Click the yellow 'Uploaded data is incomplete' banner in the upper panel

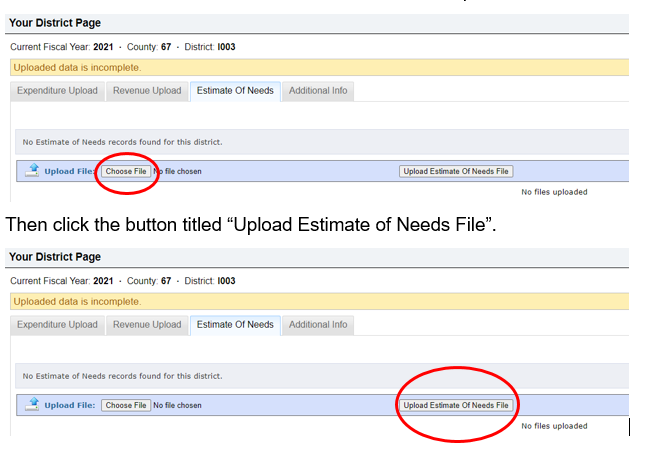[320, 67]
